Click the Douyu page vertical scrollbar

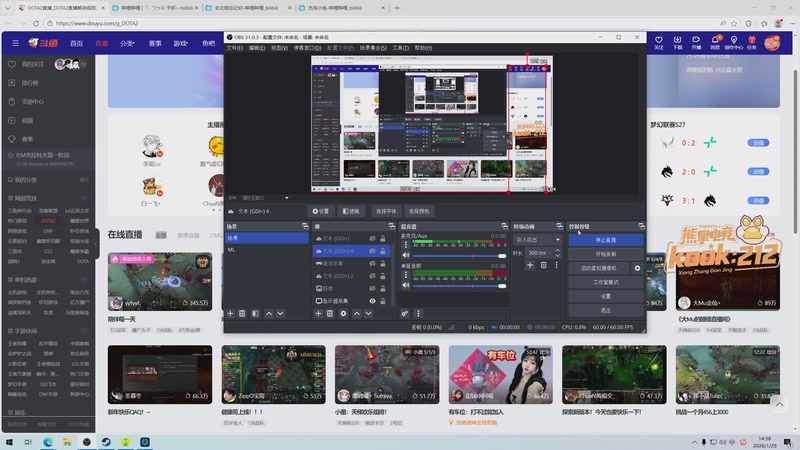coord(796,151)
